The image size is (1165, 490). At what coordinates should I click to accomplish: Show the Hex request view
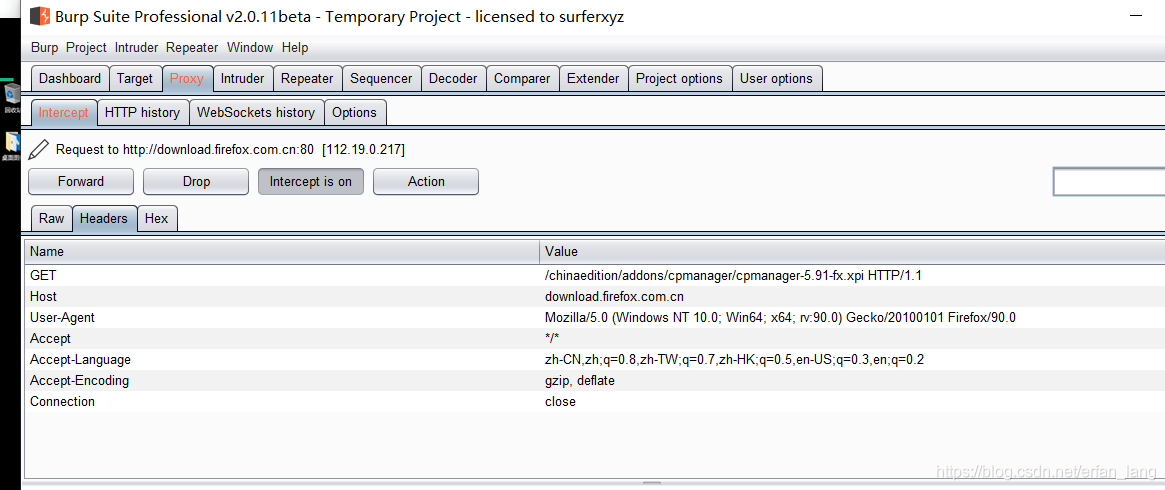point(157,218)
